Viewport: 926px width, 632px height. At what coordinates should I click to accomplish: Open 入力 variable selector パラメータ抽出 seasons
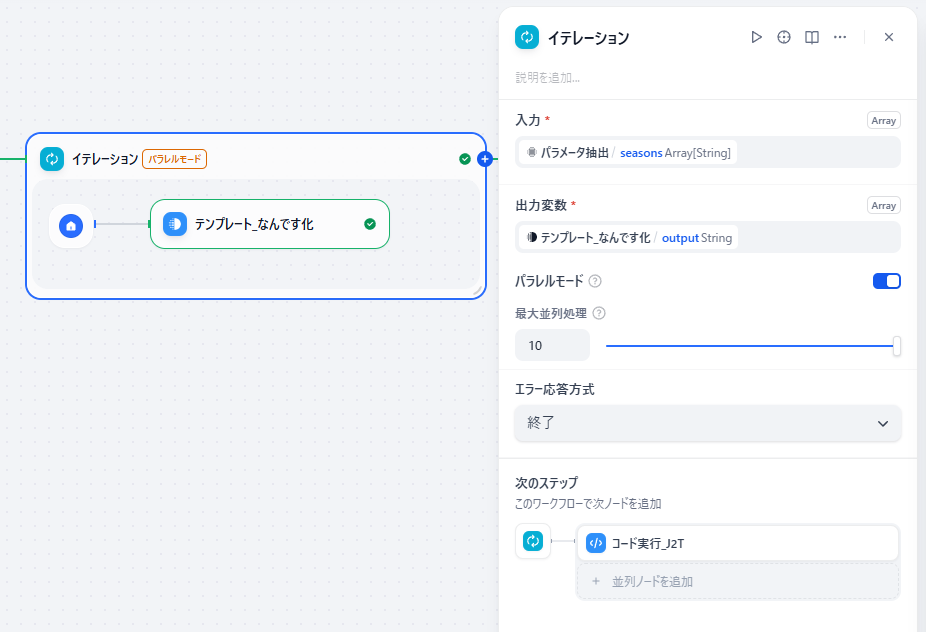pos(707,152)
